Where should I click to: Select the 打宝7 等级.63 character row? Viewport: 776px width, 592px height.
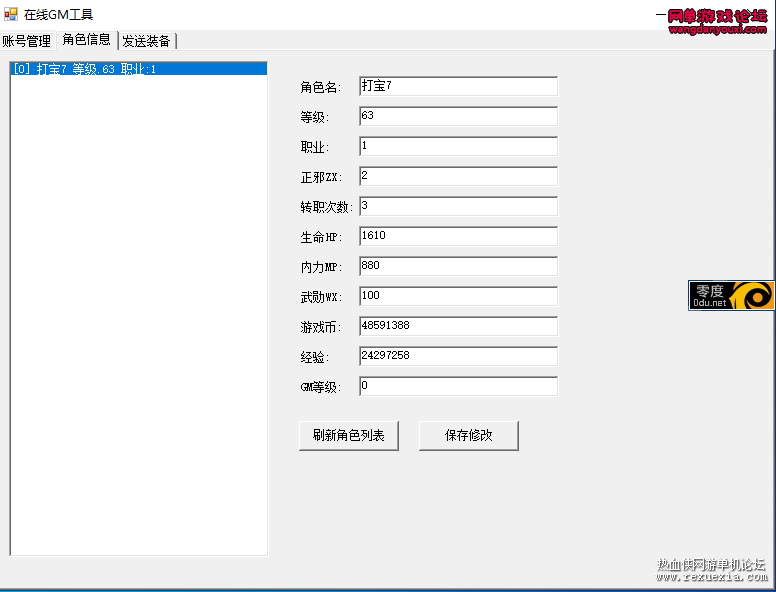click(x=139, y=69)
